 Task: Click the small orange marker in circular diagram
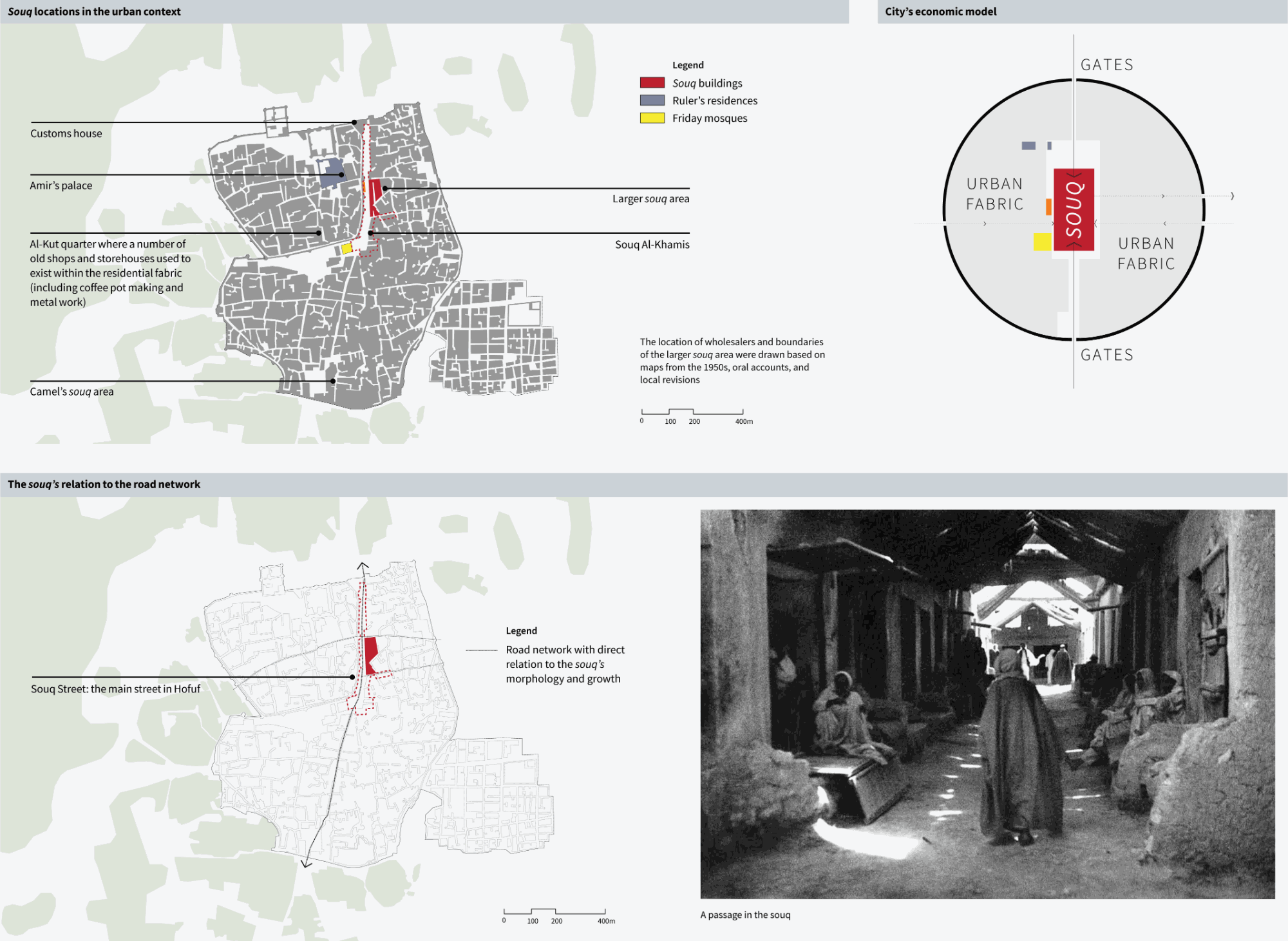(1048, 207)
